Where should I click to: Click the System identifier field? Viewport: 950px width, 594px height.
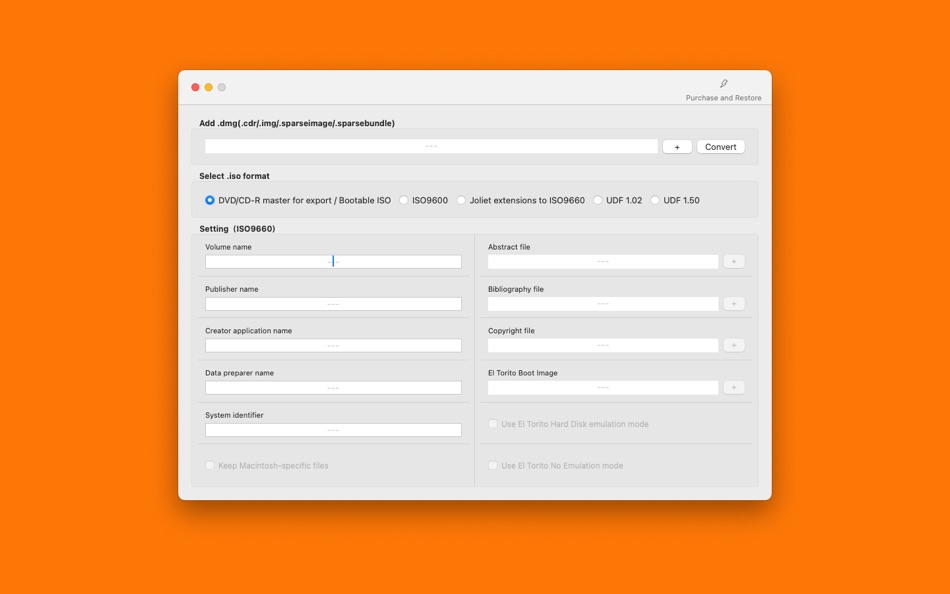333,430
